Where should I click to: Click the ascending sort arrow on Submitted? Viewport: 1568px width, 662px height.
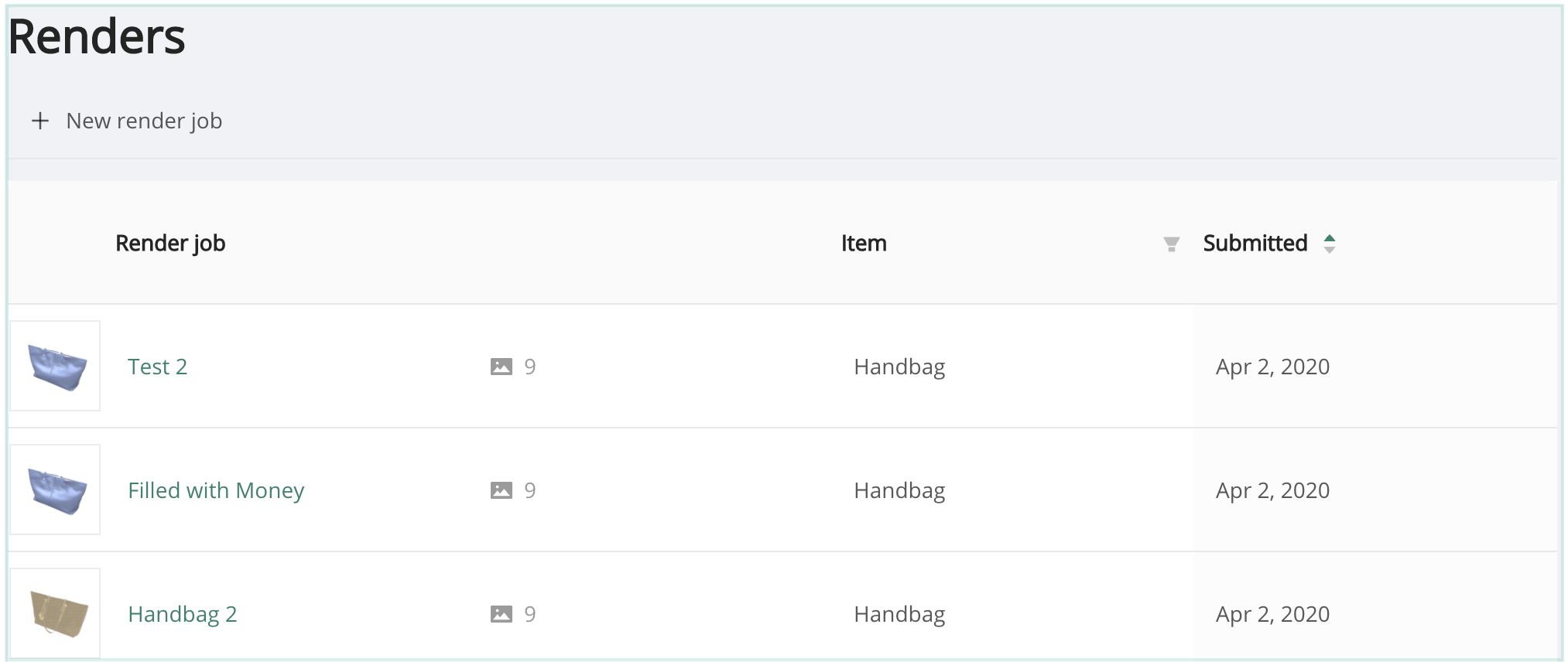click(x=1330, y=237)
